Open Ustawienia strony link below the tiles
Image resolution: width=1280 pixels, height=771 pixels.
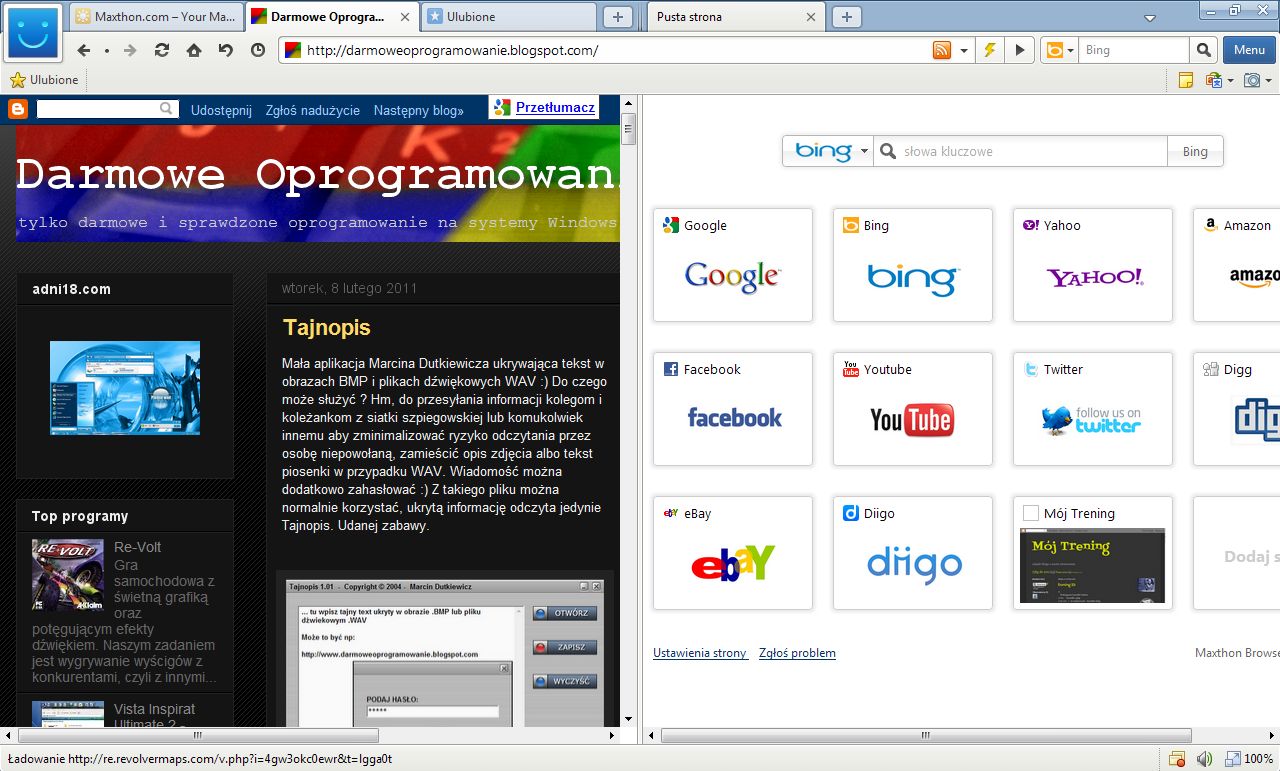700,652
